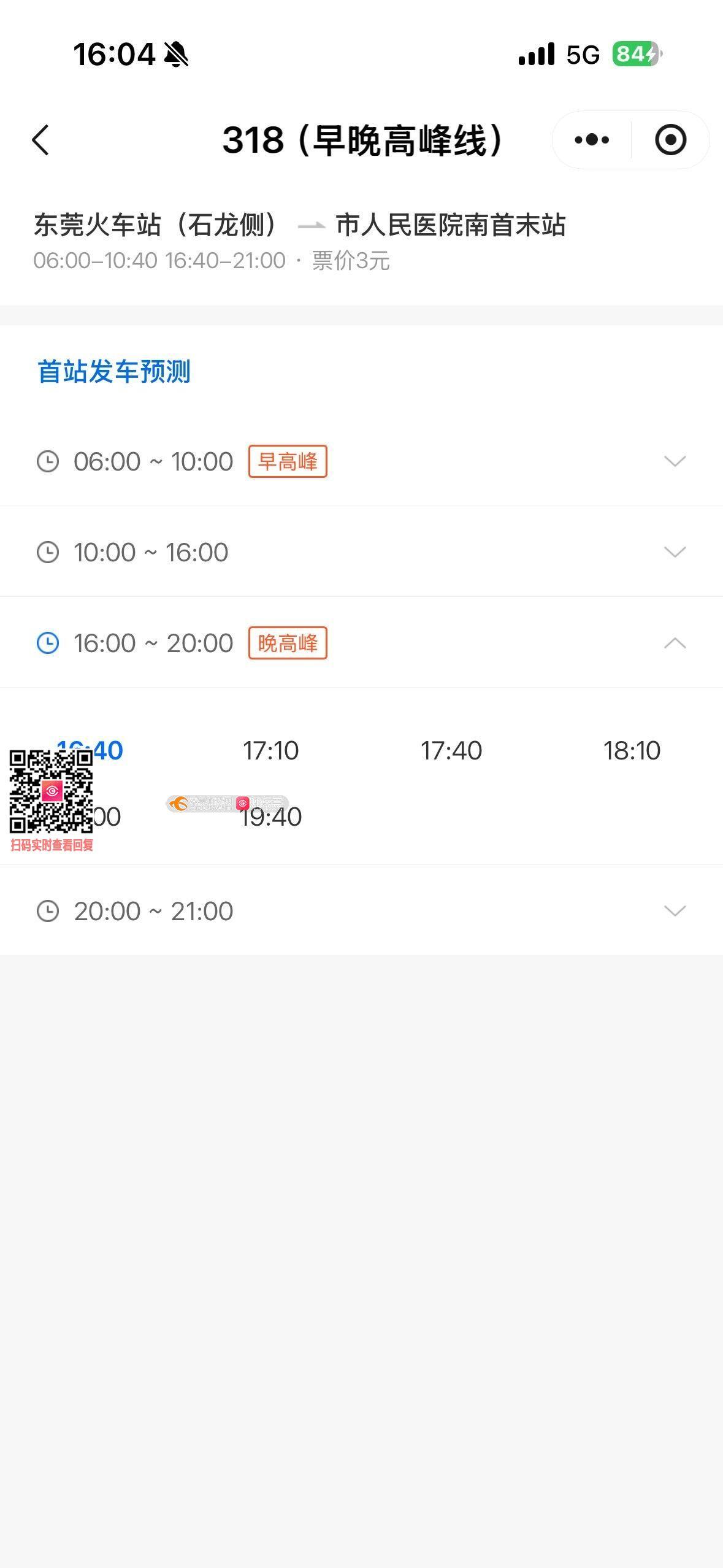Tap the 早高峰 tag label
The image size is (723, 1568).
[x=288, y=461]
